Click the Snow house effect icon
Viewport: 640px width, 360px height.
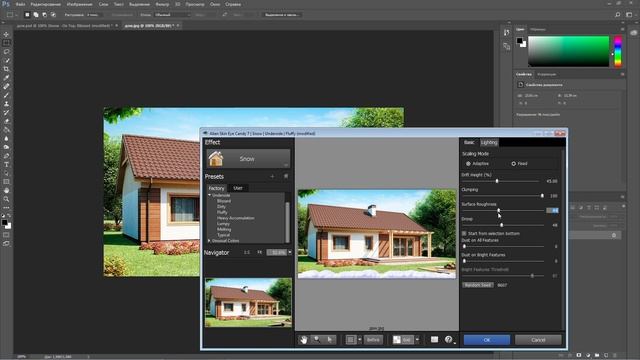coord(216,158)
